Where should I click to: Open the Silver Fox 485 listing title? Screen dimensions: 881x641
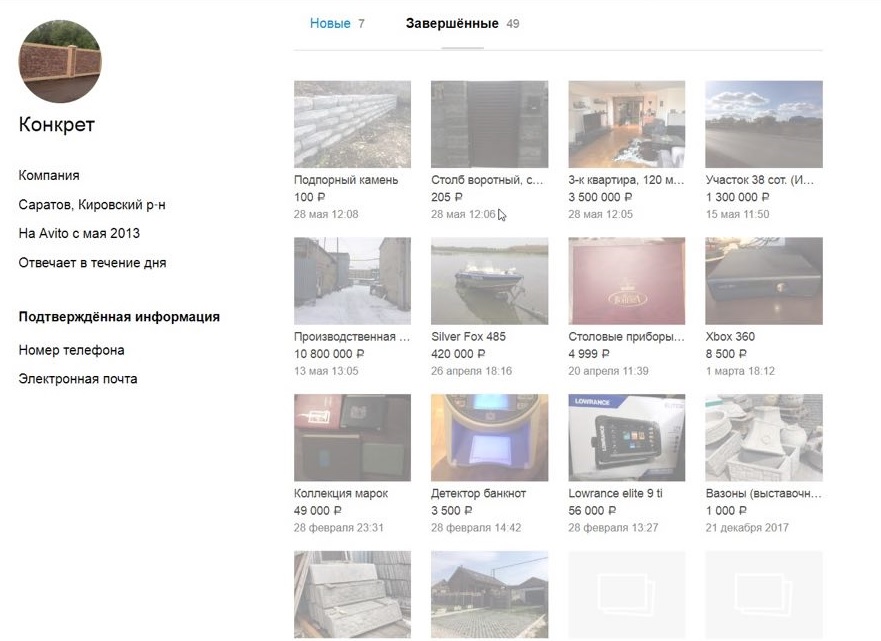pyautogui.click(x=469, y=337)
